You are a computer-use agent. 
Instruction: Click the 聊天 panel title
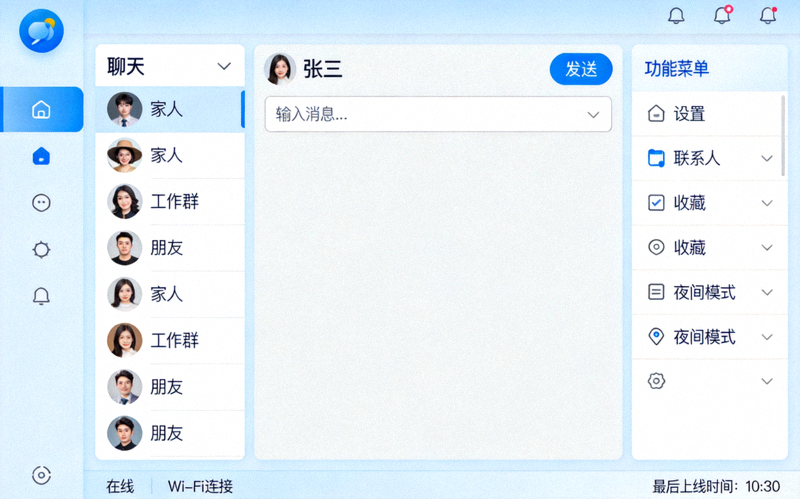[126, 67]
